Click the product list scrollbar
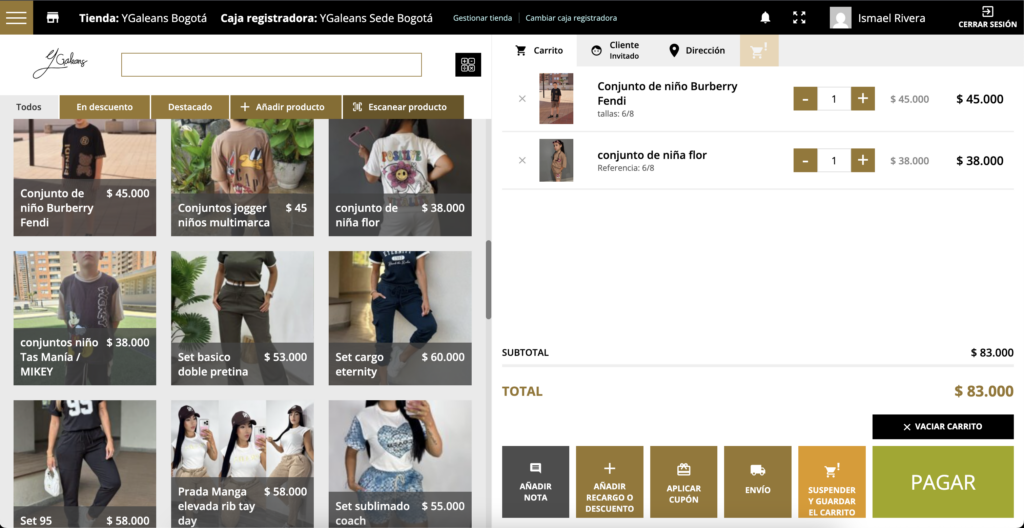 point(488,280)
